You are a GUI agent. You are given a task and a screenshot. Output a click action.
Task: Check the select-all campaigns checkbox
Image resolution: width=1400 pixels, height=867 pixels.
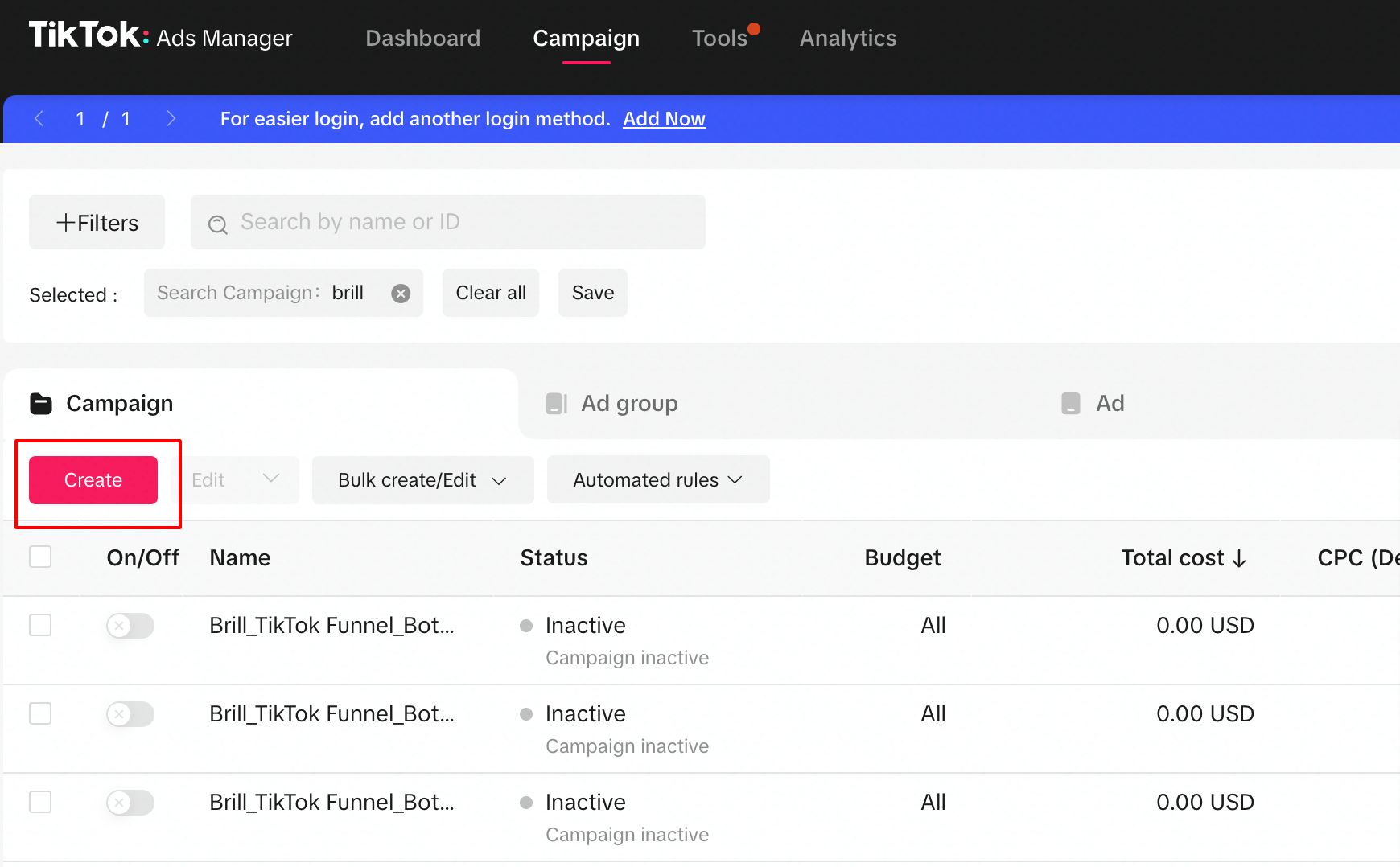(x=40, y=557)
